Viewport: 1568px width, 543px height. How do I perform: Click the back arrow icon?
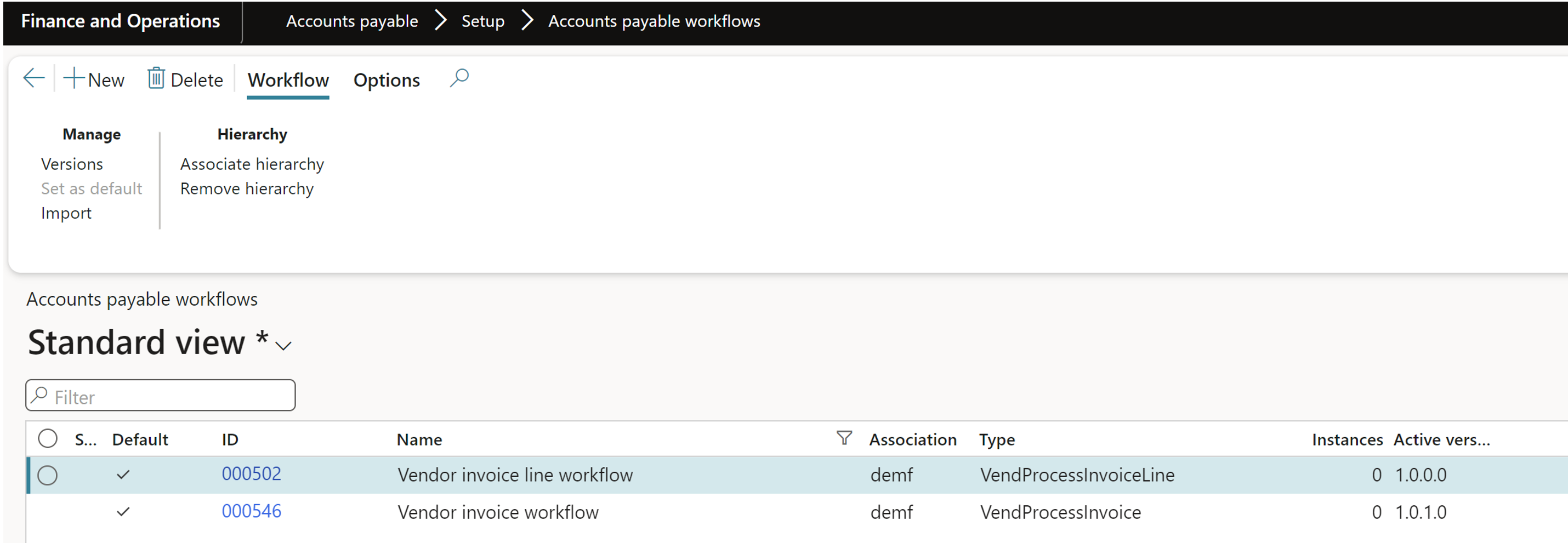33,78
